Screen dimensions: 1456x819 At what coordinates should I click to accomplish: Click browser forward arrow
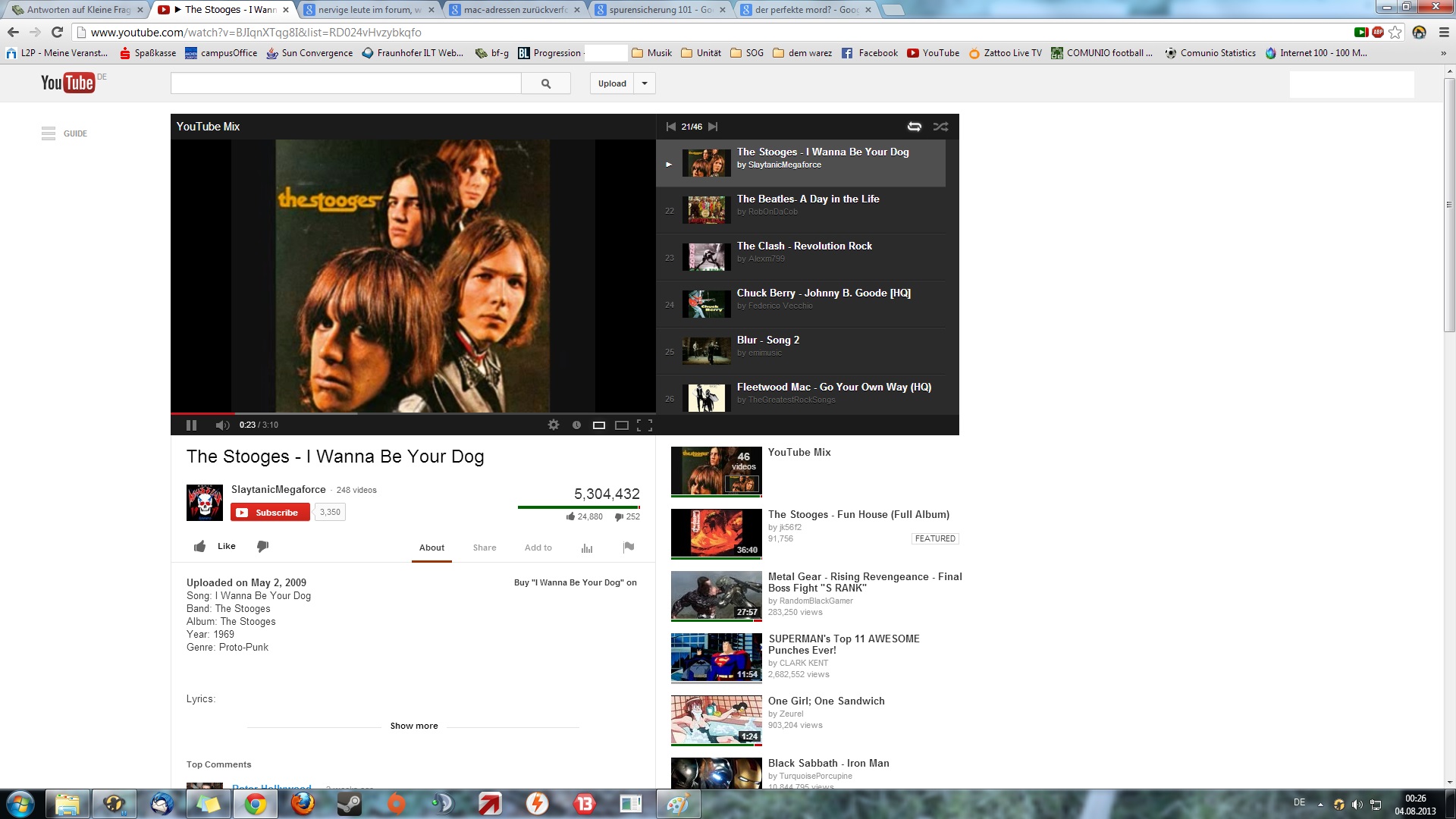tap(35, 32)
